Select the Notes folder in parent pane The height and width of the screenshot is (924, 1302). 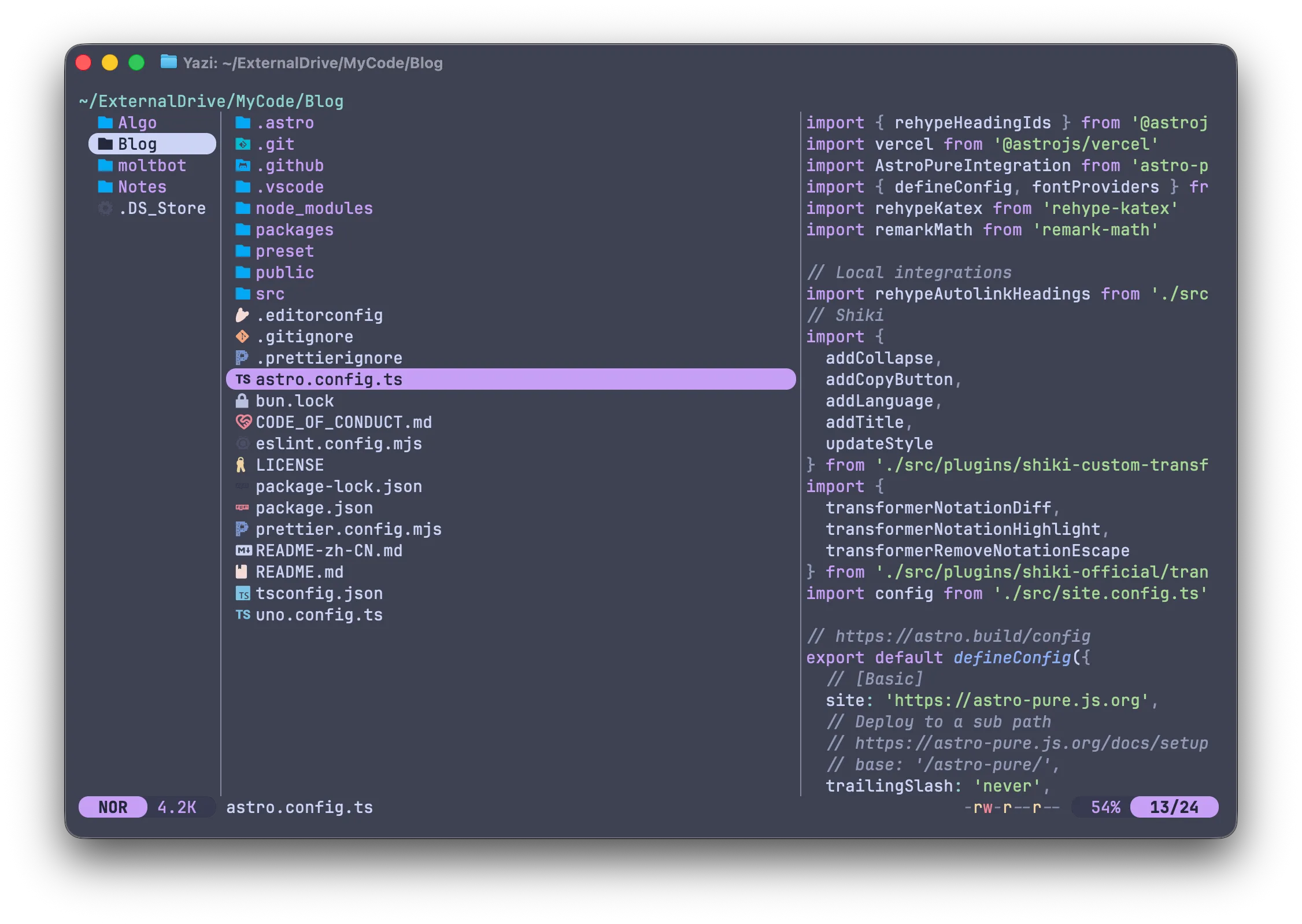[x=142, y=187]
